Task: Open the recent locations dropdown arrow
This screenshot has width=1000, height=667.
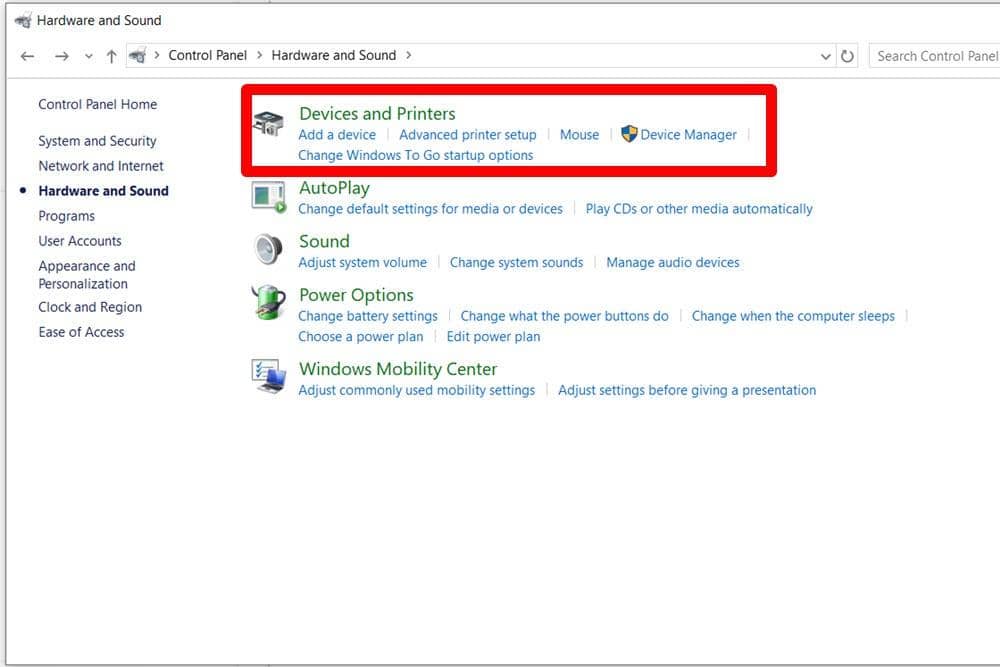Action: click(x=88, y=56)
